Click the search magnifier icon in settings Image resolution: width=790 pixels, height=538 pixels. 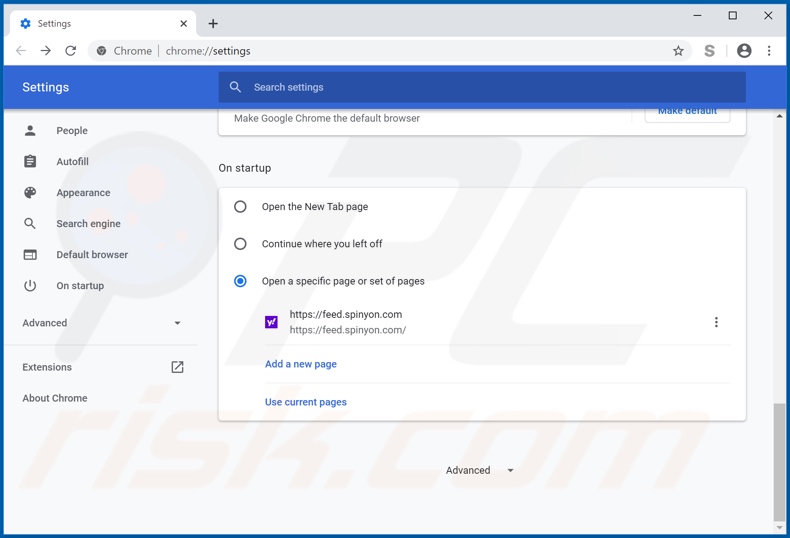[235, 87]
